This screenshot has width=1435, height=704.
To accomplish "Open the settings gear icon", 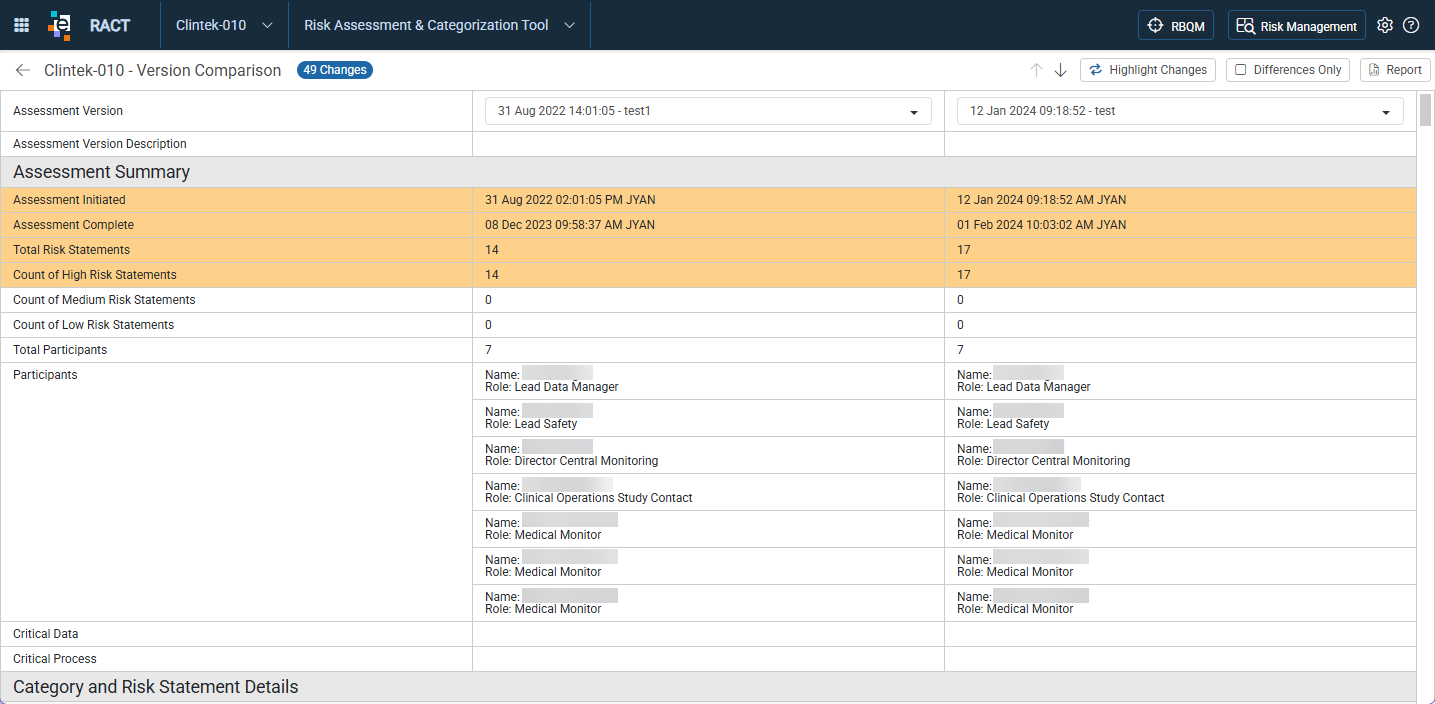I will tap(1385, 26).
